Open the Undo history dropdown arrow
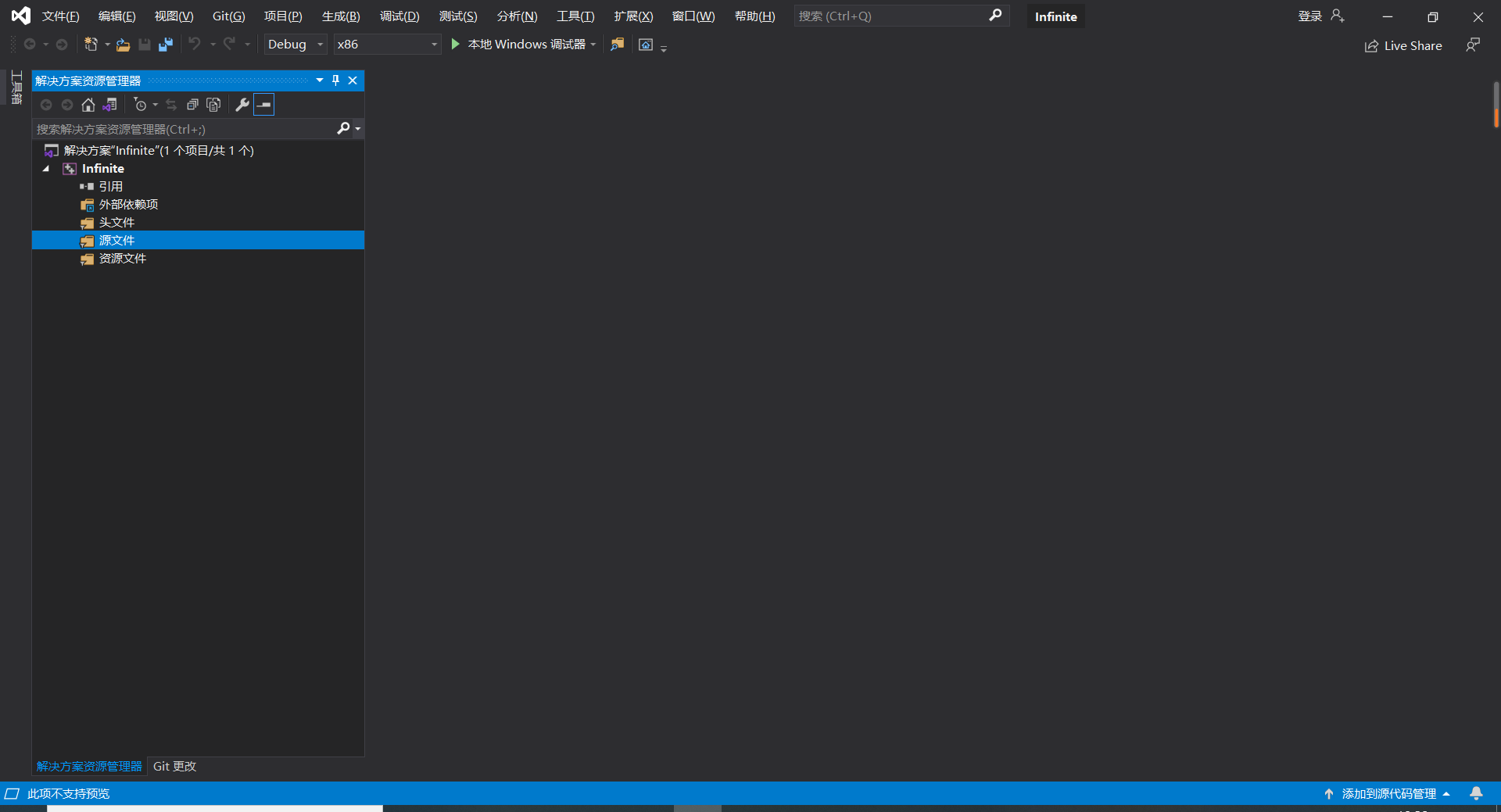Viewport: 1501px width, 812px height. (213, 45)
